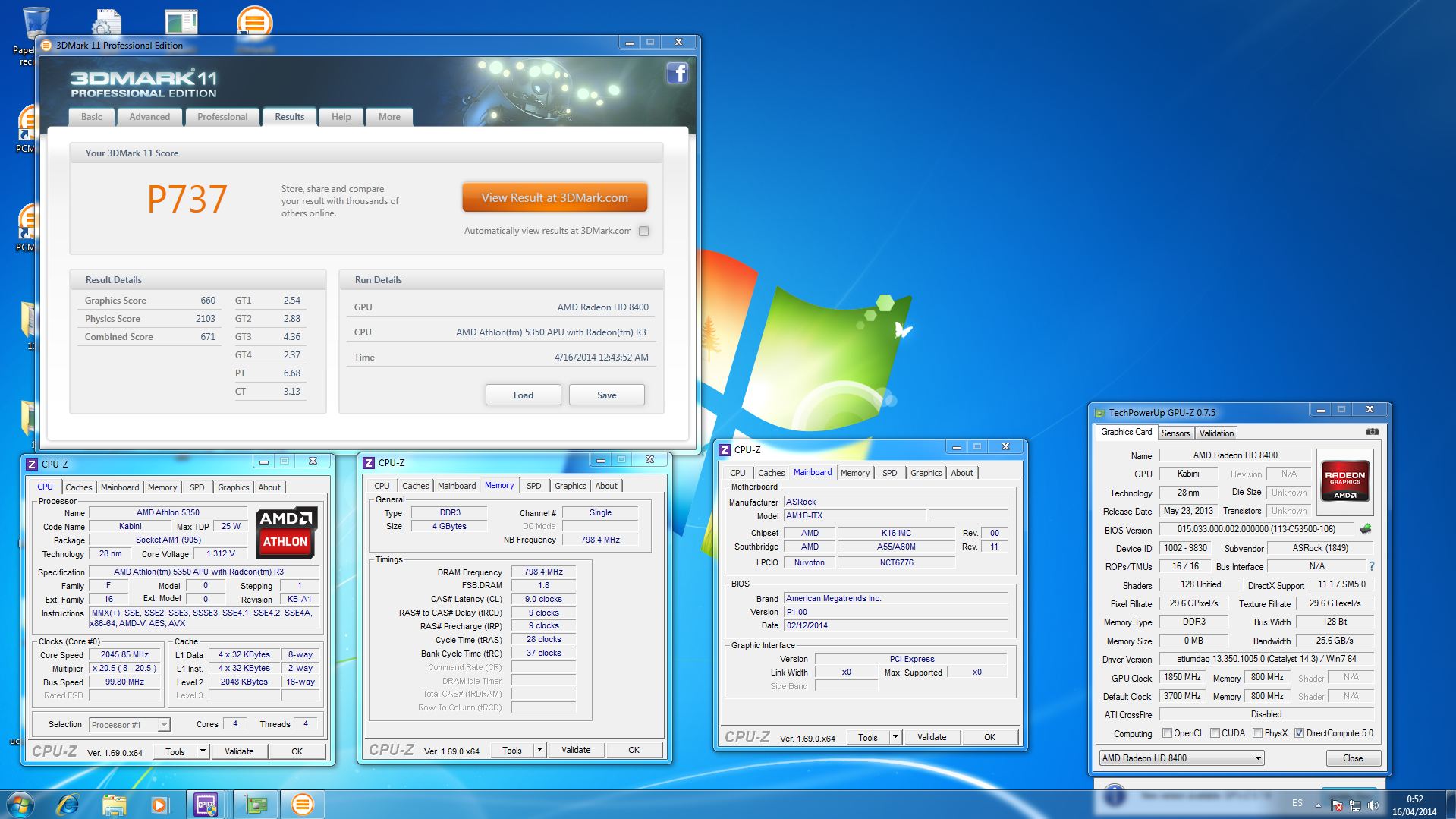Screen dimensions: 1456x819
Task: Click the BIOS Version value P1.00 in CPU-Z
Action: [895, 612]
